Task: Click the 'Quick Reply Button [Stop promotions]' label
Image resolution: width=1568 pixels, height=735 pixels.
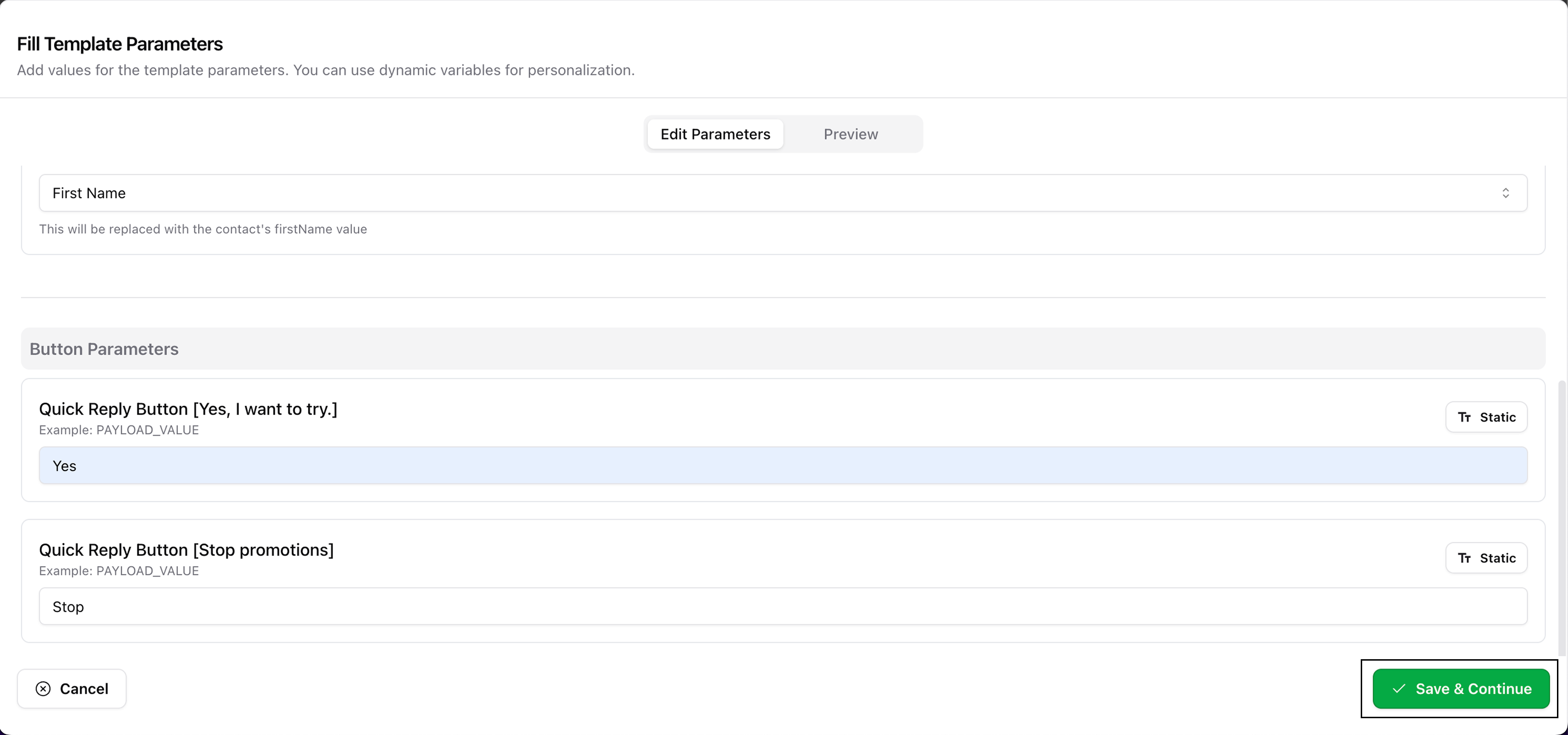Action: click(186, 550)
